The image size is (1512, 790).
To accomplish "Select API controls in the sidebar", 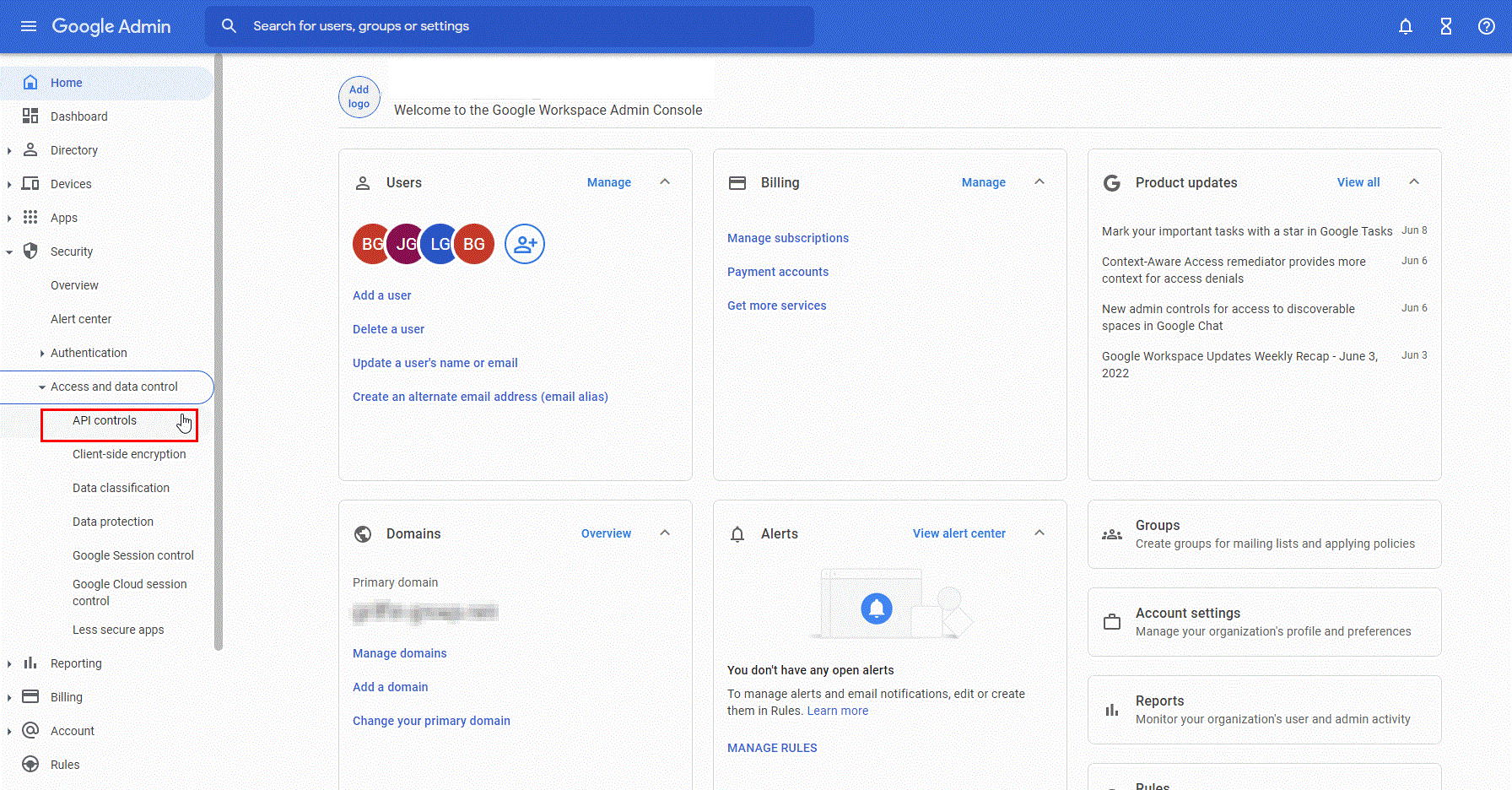I will pyautogui.click(x=105, y=420).
